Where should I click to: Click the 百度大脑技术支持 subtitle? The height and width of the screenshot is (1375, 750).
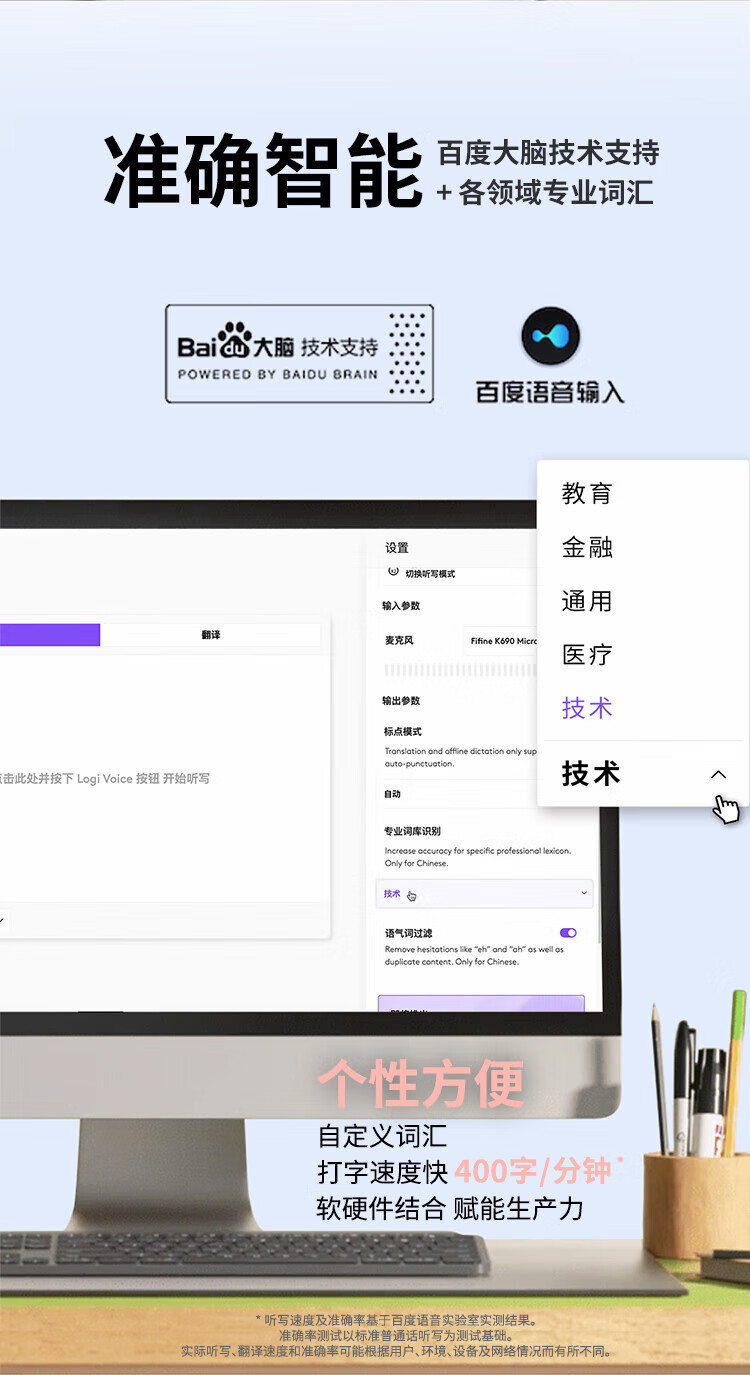pyautogui.click(x=549, y=153)
